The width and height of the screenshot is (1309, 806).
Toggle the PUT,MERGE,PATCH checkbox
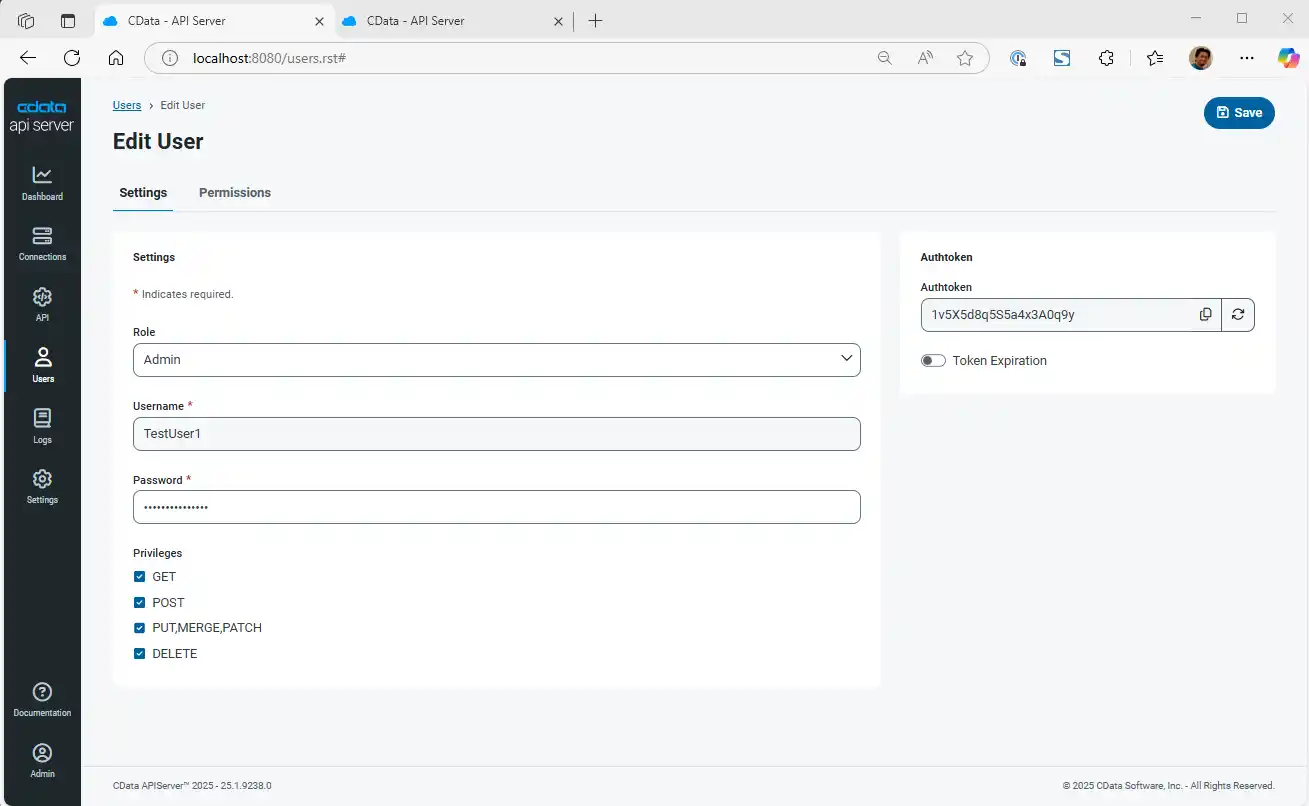point(140,628)
